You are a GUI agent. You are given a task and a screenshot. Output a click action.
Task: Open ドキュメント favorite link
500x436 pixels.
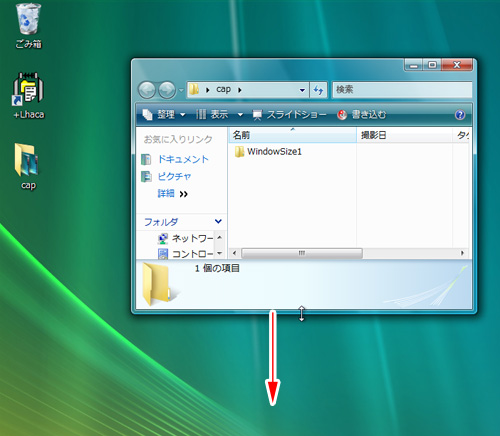click(175, 159)
